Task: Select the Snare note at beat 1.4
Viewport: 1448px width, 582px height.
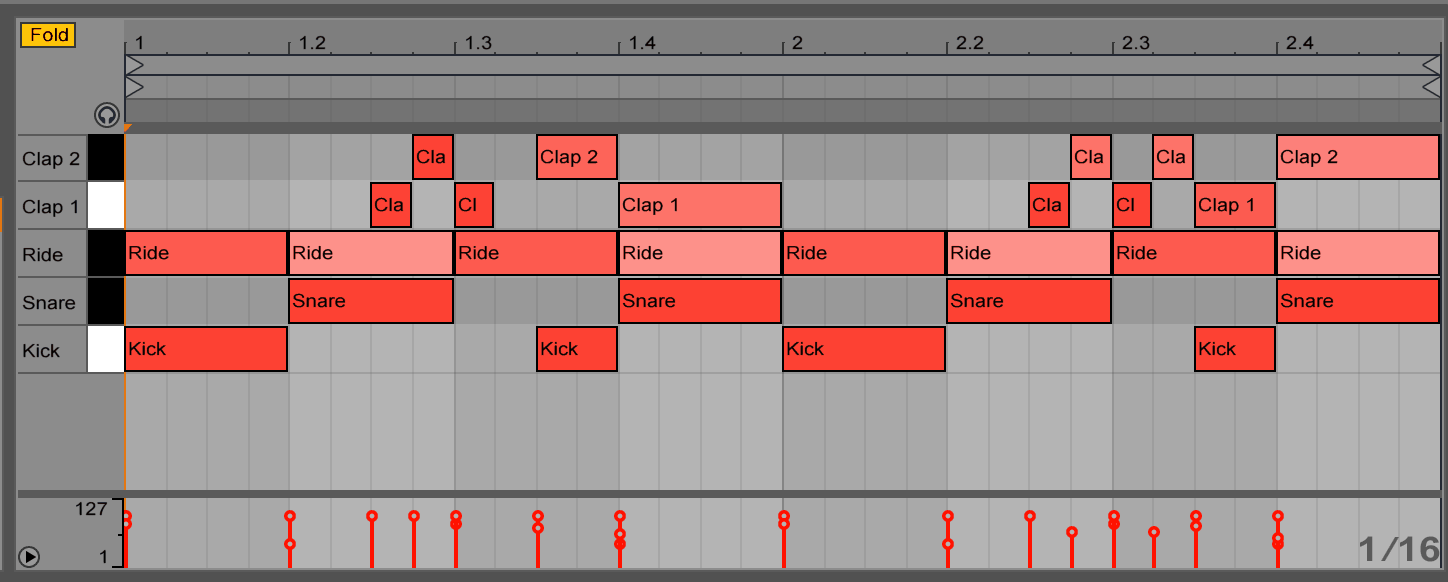Action: click(700, 301)
